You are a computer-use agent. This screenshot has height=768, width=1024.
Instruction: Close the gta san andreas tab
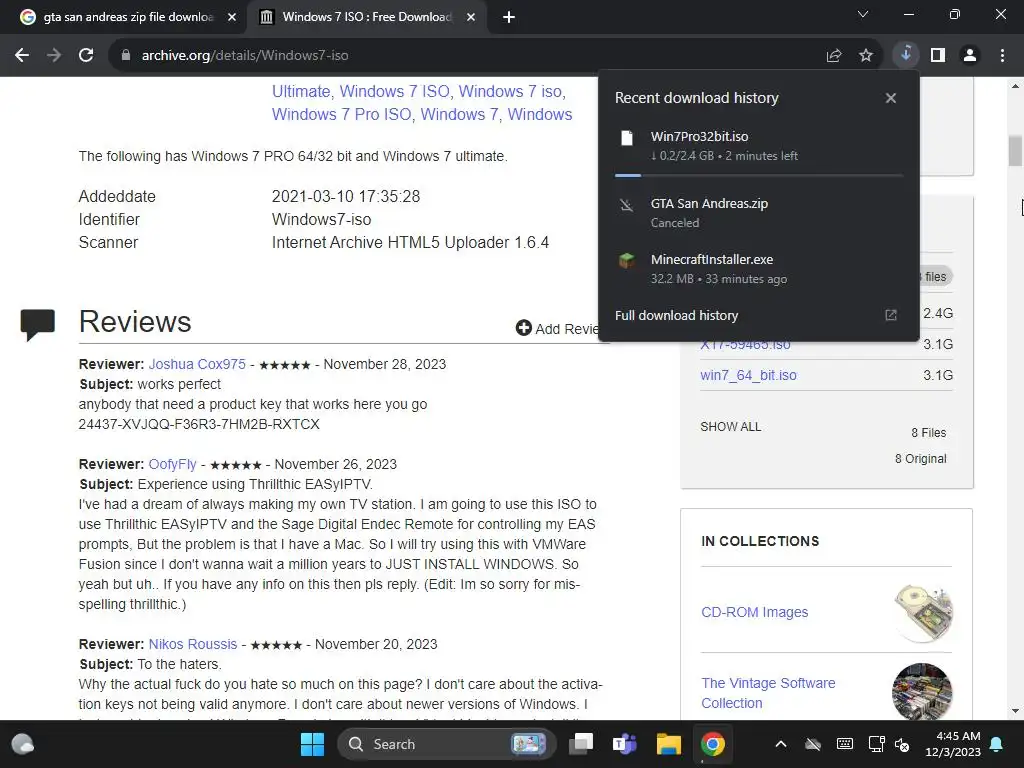[x=232, y=17]
